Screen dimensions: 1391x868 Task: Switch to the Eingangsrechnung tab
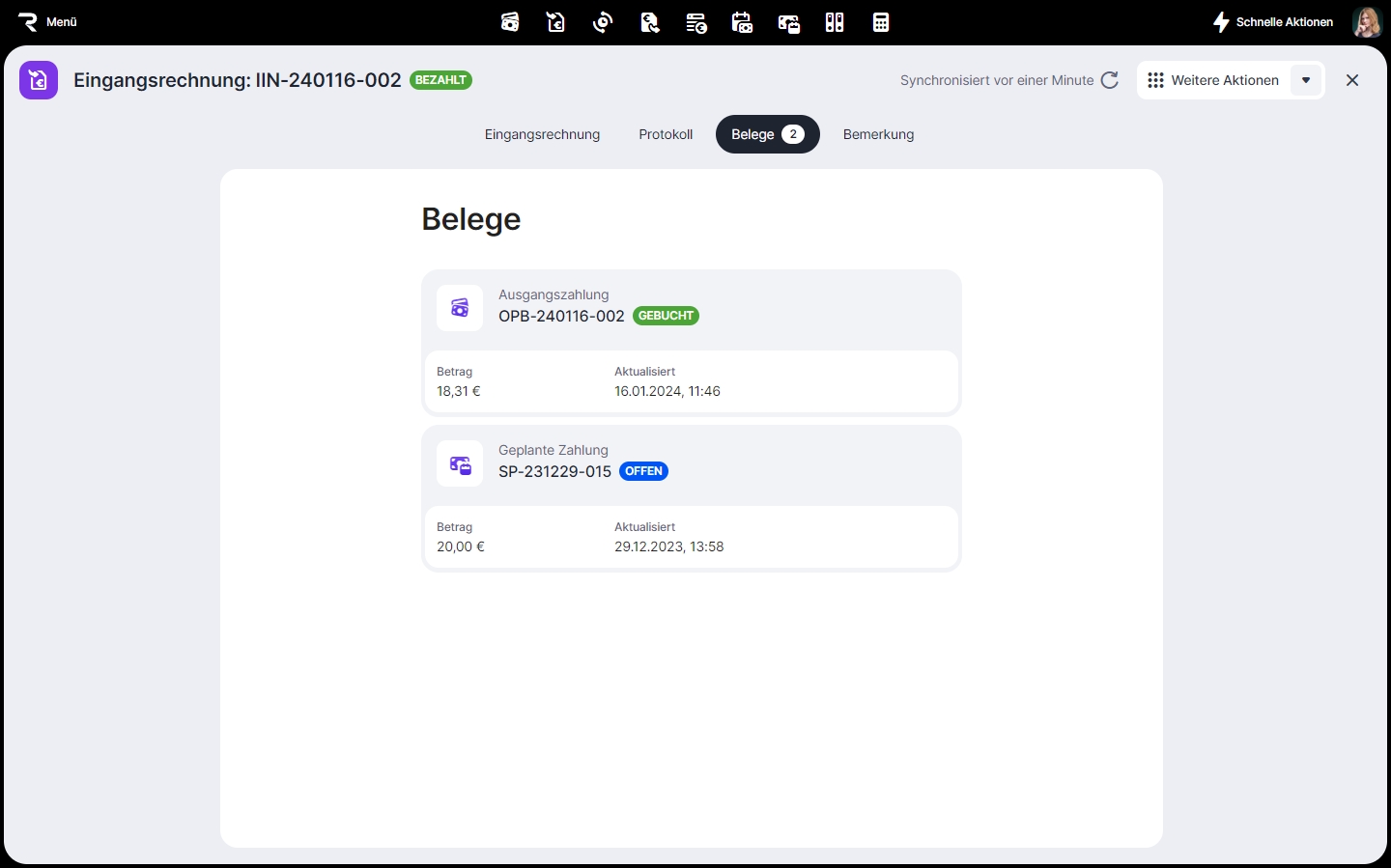[542, 134]
